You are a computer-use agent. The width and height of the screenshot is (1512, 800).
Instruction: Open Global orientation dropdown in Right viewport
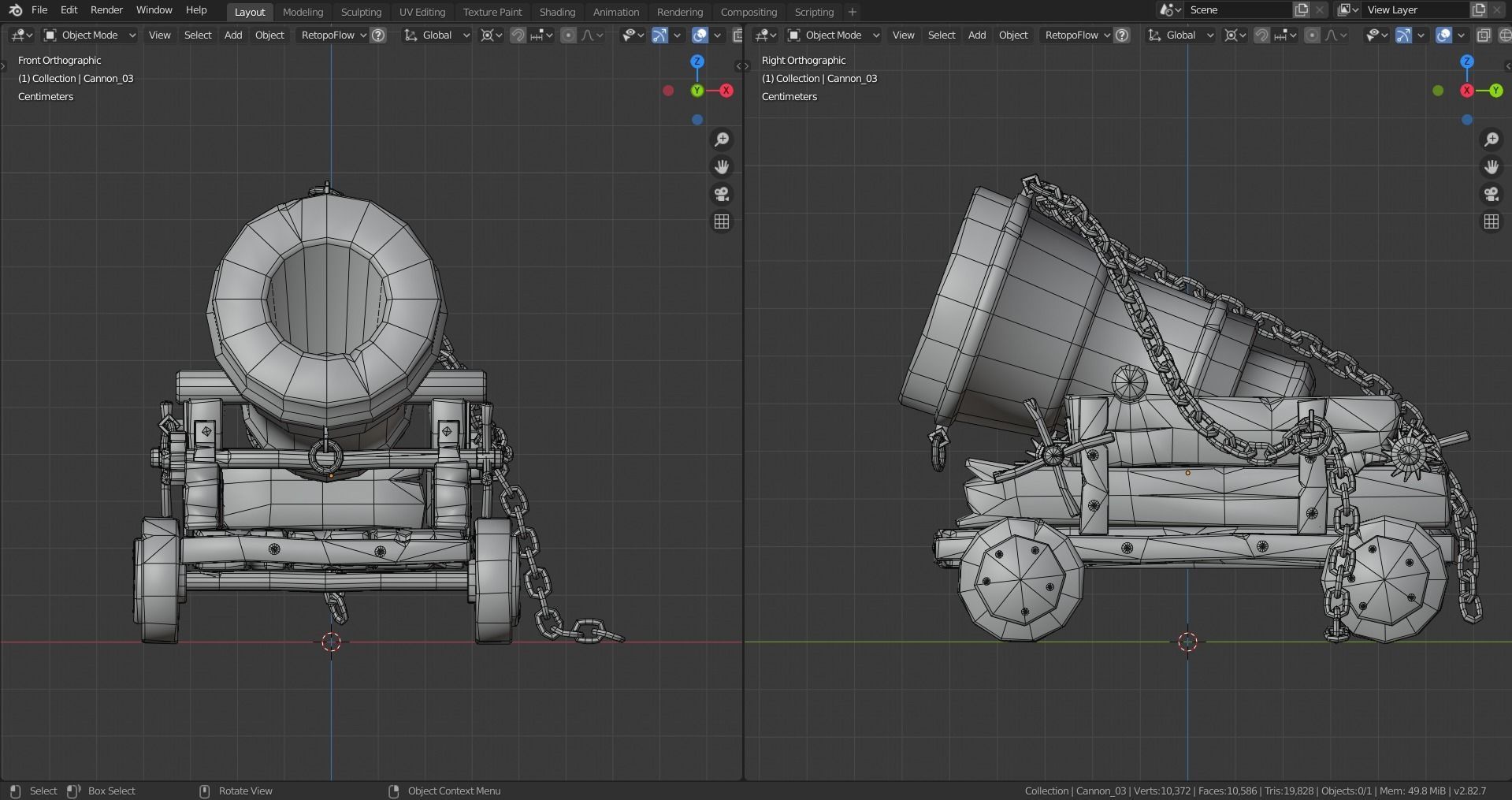(1181, 35)
